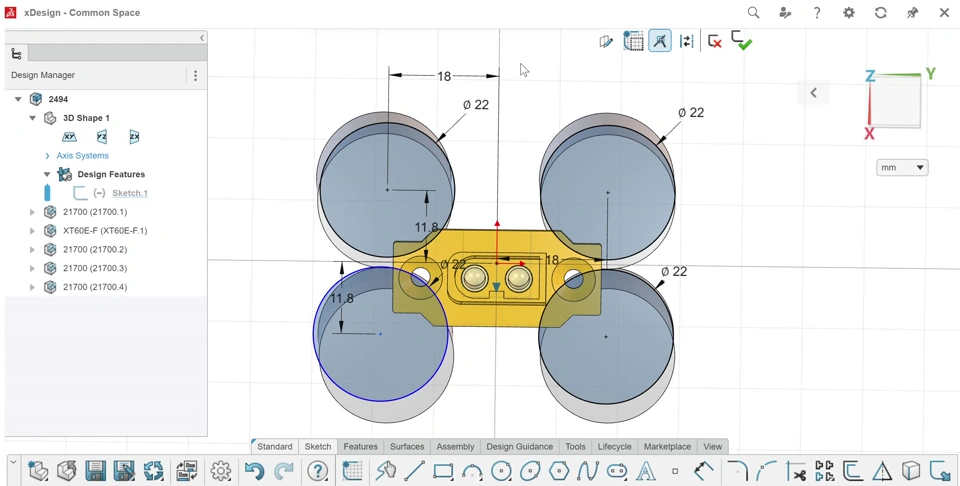Viewport: 960px width, 486px height.
Task: Open the Share/collaborate people icon
Action: tap(785, 12)
